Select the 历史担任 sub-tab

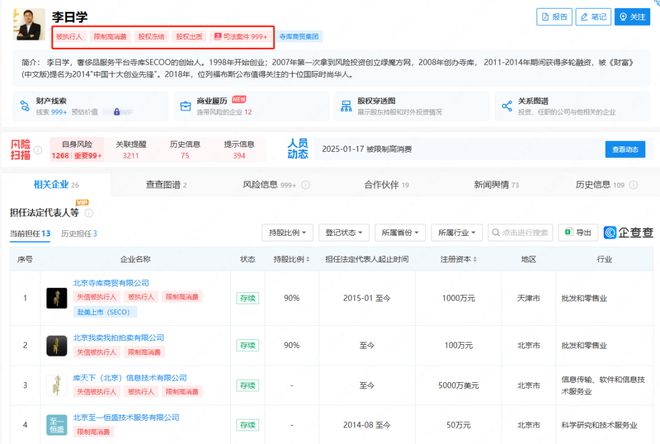(x=79, y=233)
